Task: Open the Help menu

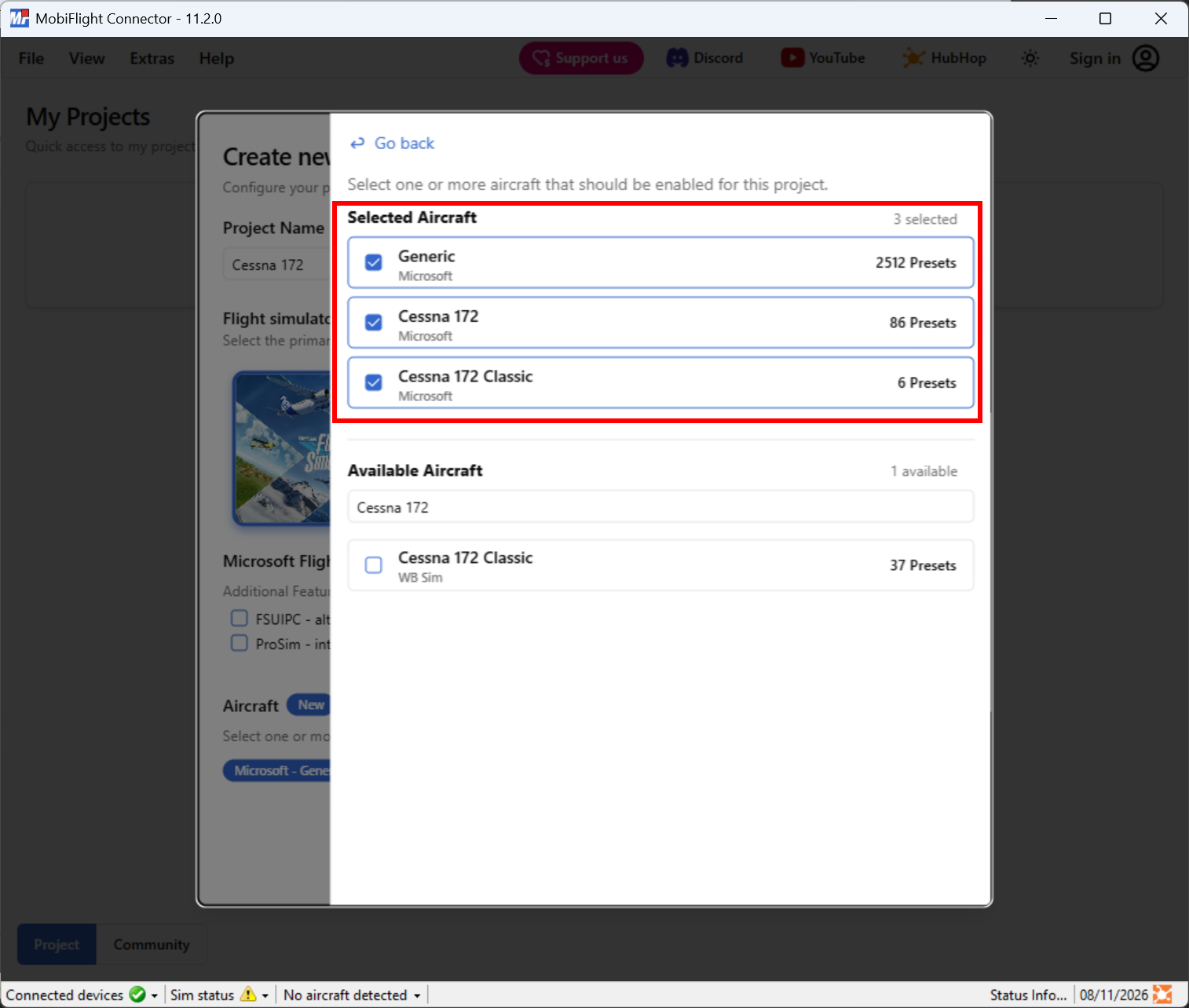Action: (217, 58)
